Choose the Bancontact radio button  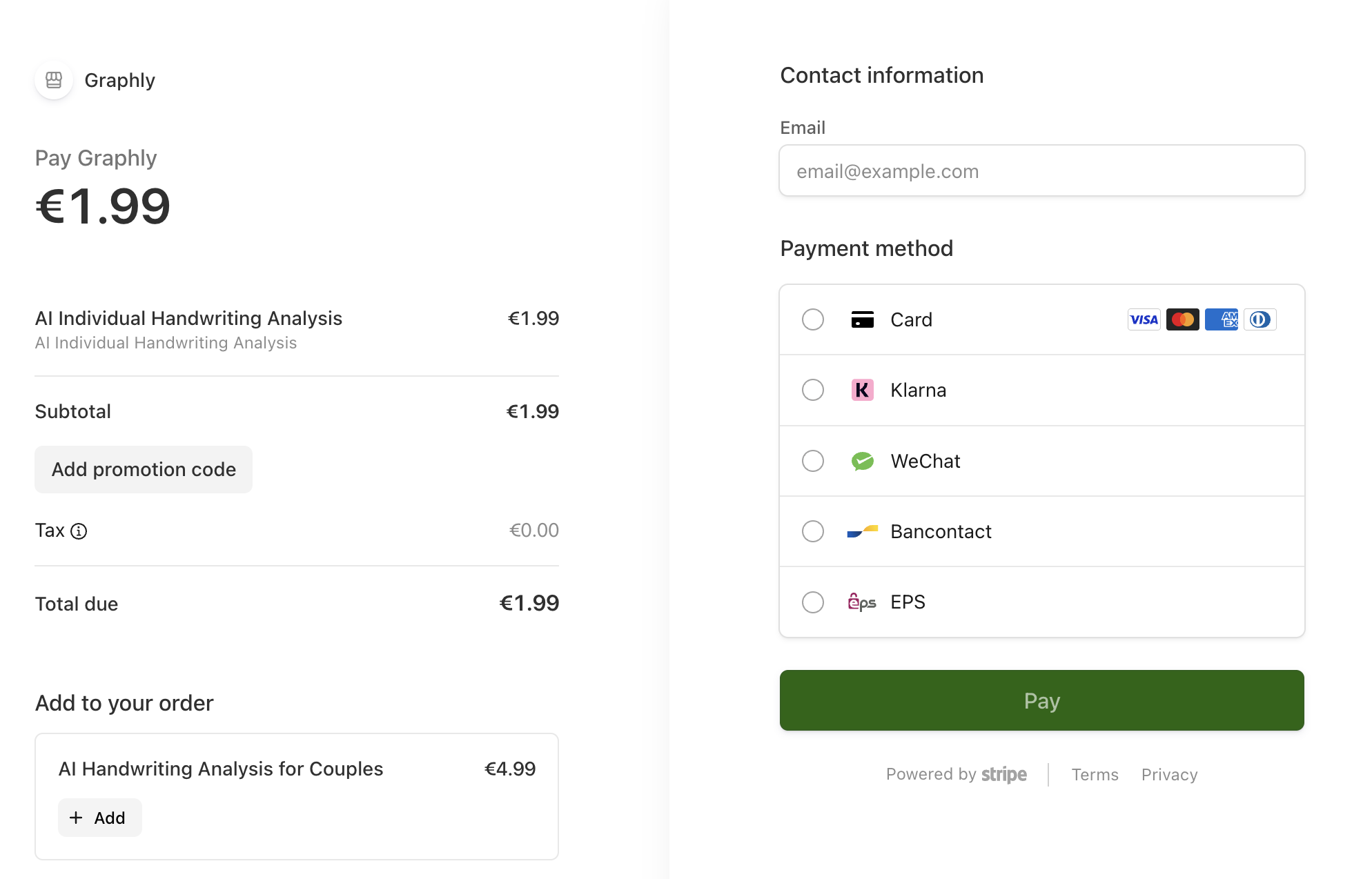(x=813, y=531)
